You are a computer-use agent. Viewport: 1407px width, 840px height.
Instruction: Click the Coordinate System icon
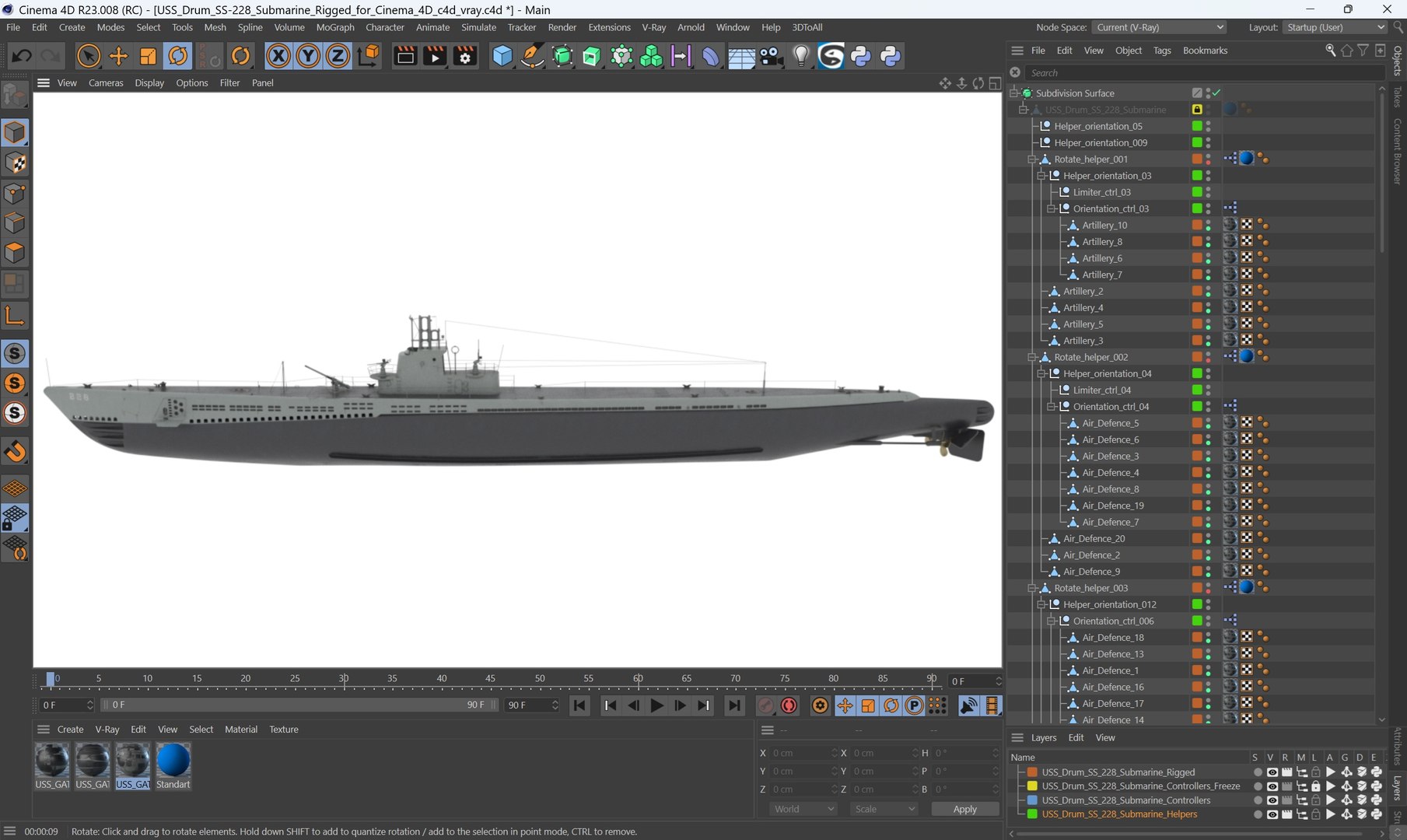(369, 56)
